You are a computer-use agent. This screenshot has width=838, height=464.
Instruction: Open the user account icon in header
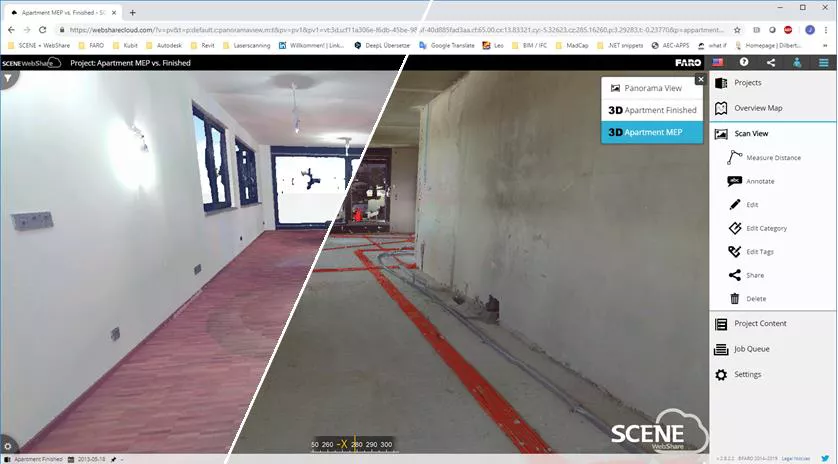coord(797,63)
